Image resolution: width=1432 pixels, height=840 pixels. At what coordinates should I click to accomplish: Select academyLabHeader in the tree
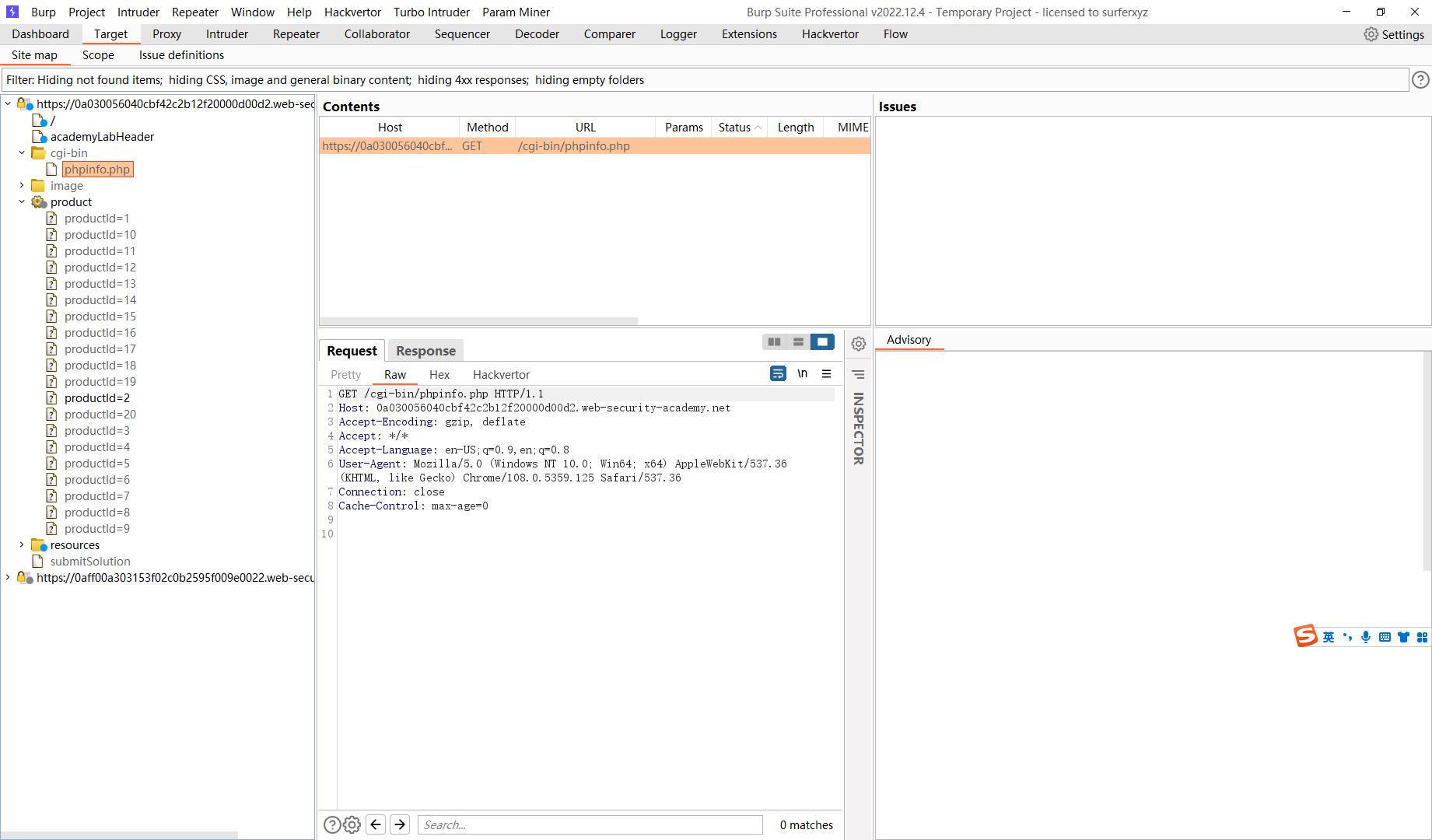pos(102,136)
